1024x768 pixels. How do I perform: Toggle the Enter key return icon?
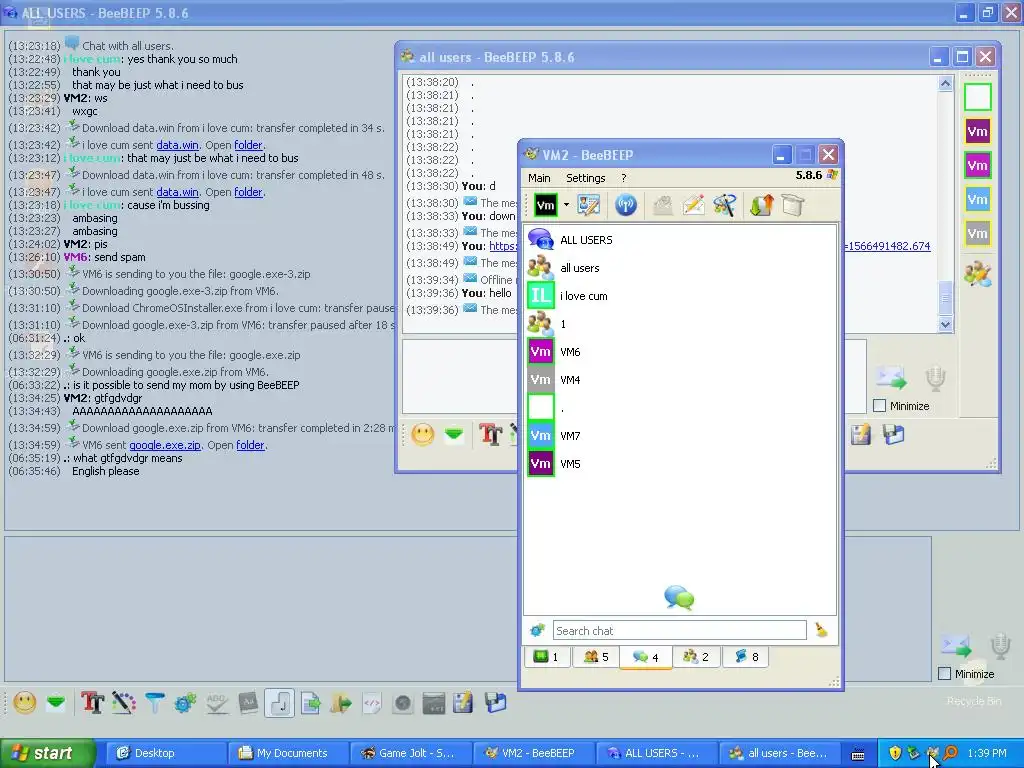point(280,703)
